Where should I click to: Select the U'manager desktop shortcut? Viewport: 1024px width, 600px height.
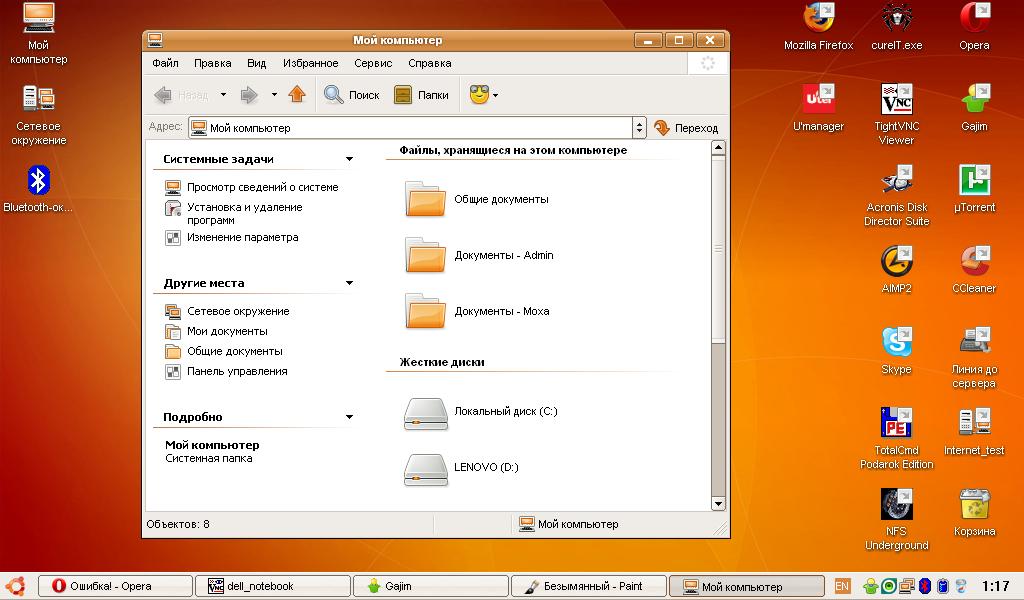click(x=818, y=108)
